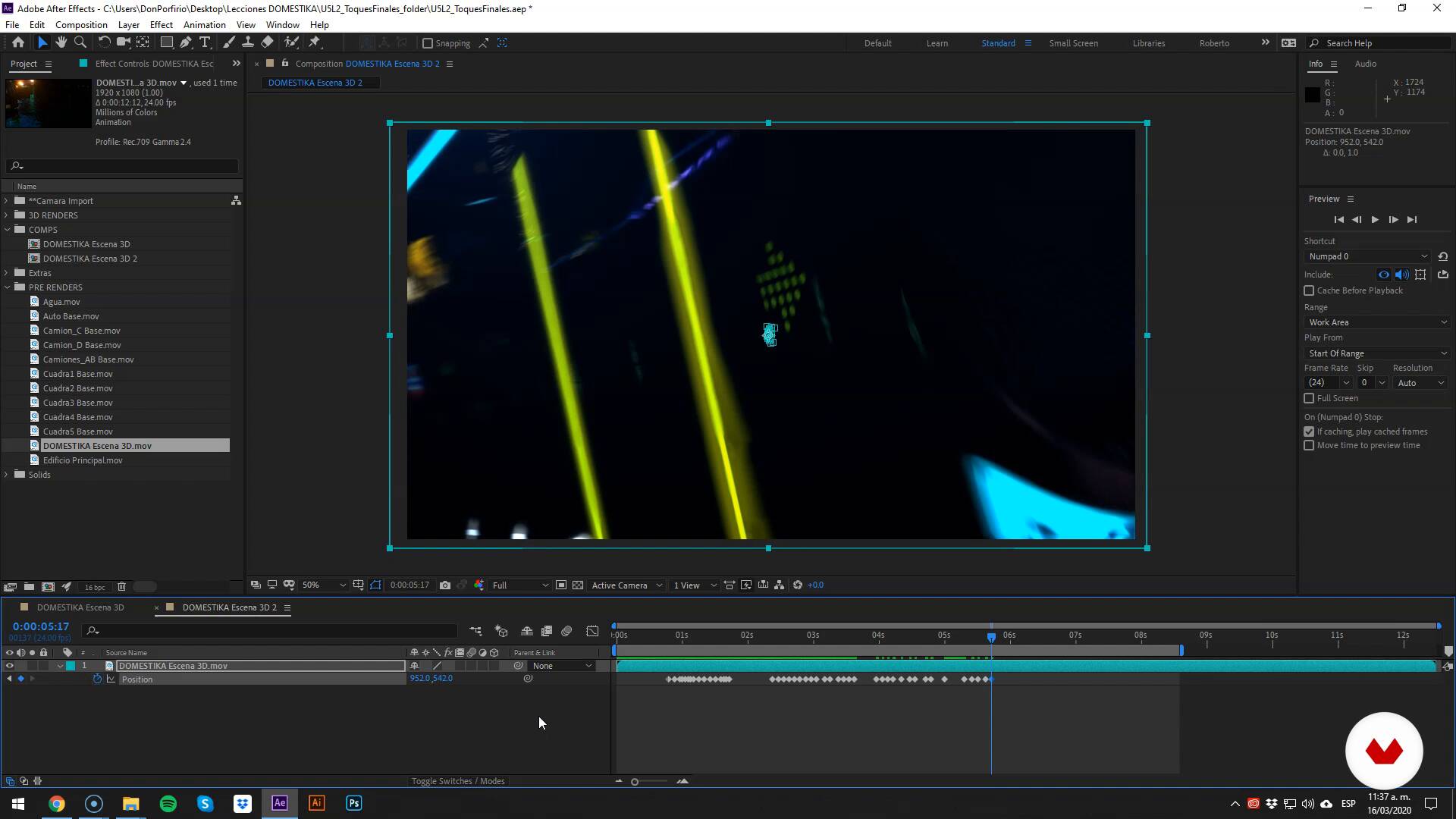
Task: Select the Clone Stamp tool
Action: 248,43
